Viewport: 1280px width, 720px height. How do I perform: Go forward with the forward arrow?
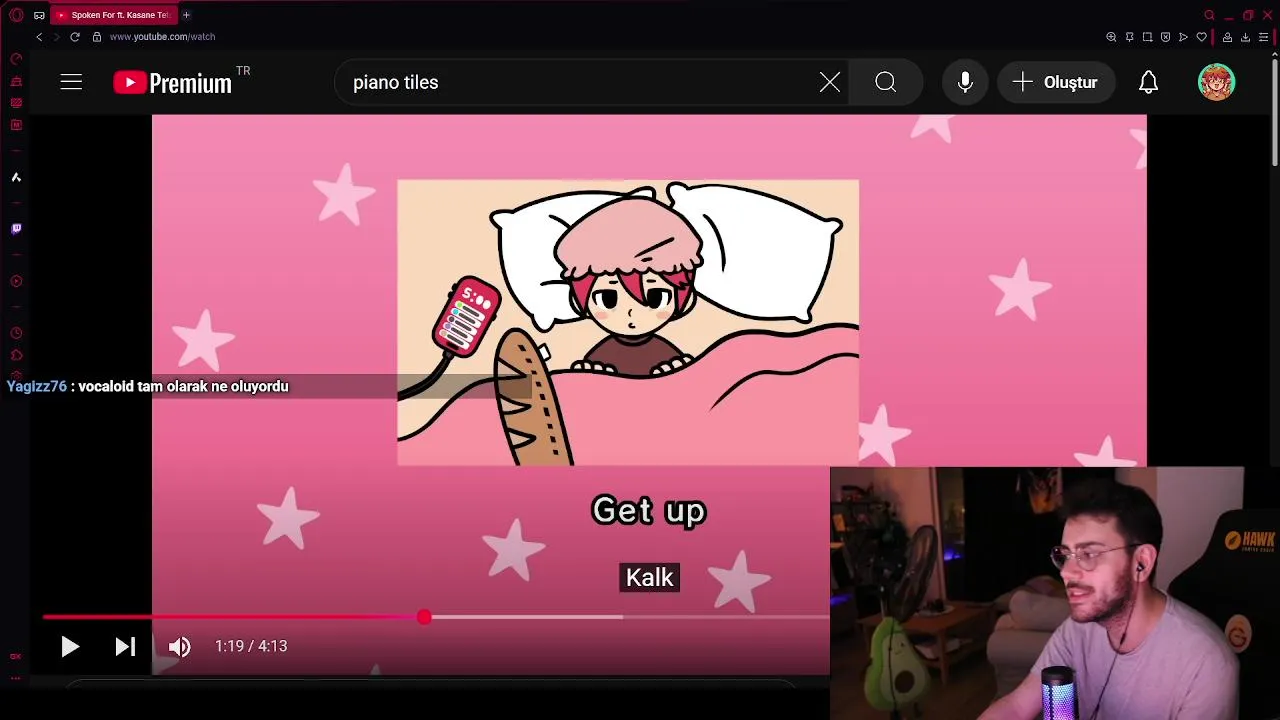(56, 37)
